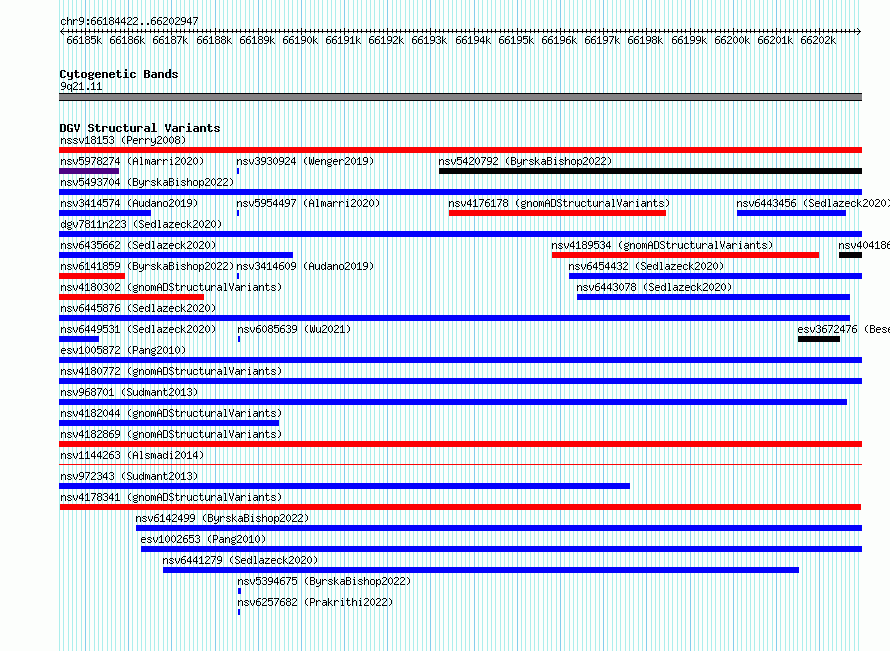The height and width of the screenshot is (651, 890).
Task: Select the red nsv4180302 gnomAD variant bar
Action: 132,297
